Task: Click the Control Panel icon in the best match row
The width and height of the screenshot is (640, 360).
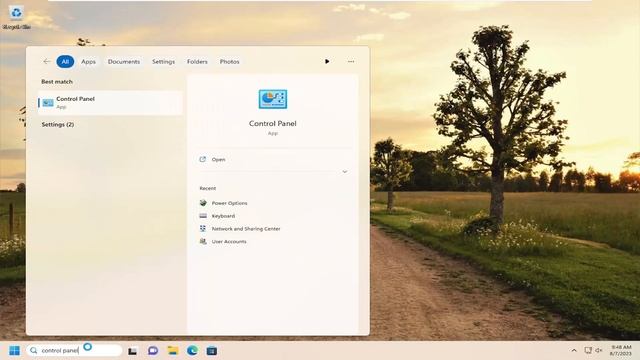Action: pyautogui.click(x=48, y=103)
